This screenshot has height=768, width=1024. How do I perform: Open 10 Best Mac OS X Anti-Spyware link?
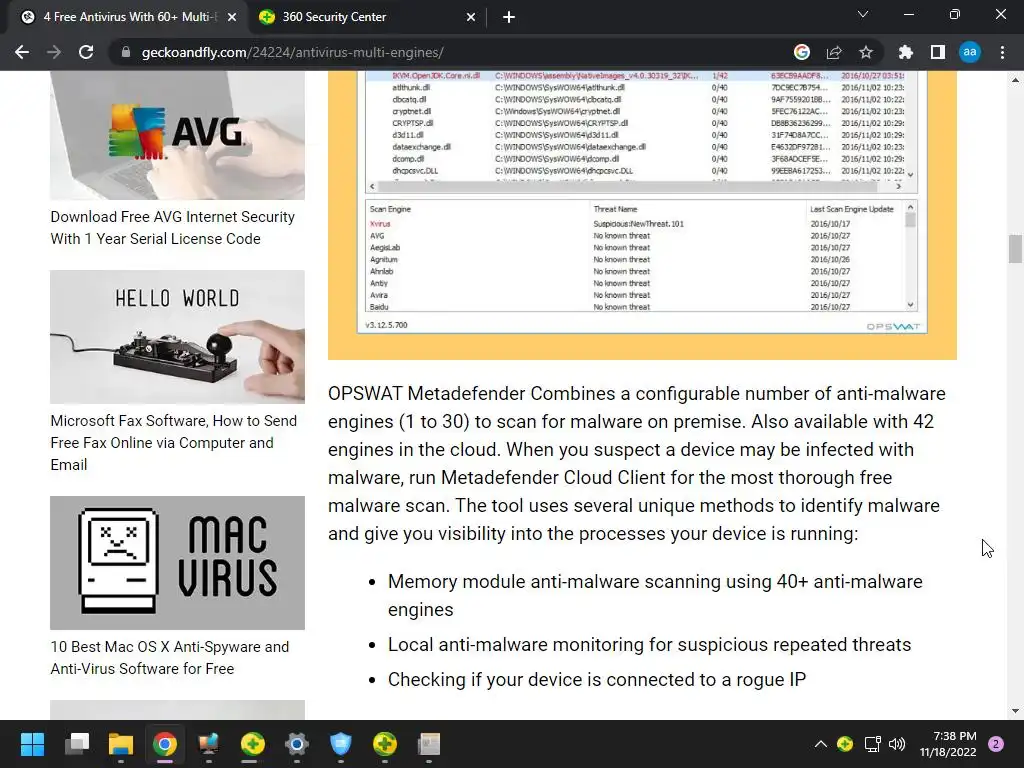tap(170, 658)
